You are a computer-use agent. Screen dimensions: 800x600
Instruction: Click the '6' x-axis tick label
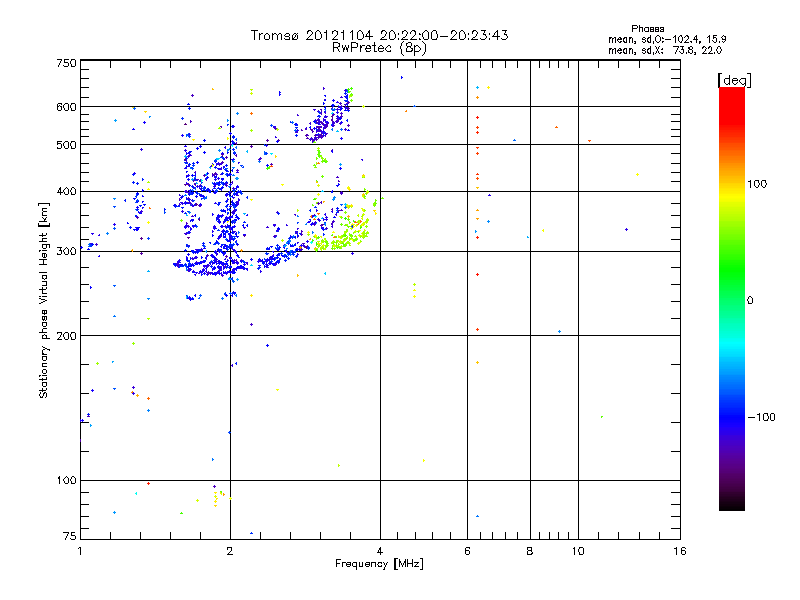click(467, 551)
